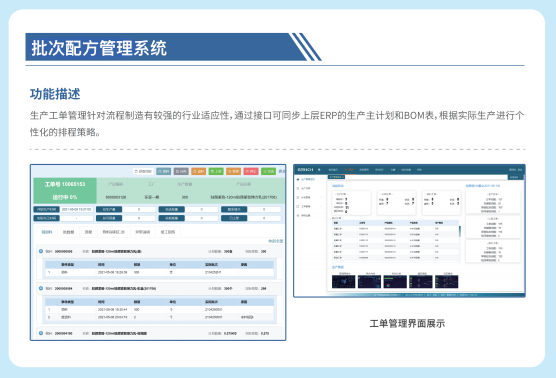Viewport: 556px width, 378px height.
Task: Open the fifth production dashboard thumbnail
Action: [x=446, y=282]
